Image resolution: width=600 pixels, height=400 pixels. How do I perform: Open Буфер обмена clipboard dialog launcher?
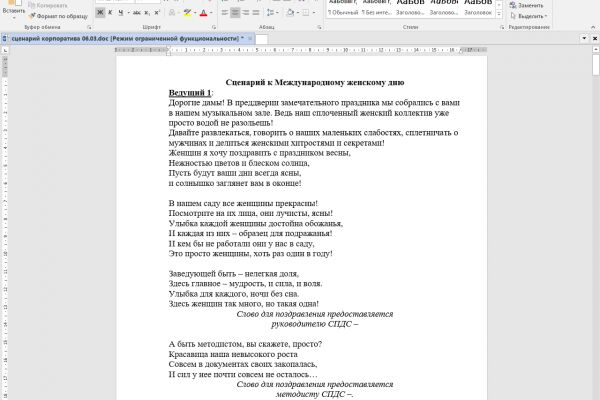pyautogui.click(x=90, y=27)
